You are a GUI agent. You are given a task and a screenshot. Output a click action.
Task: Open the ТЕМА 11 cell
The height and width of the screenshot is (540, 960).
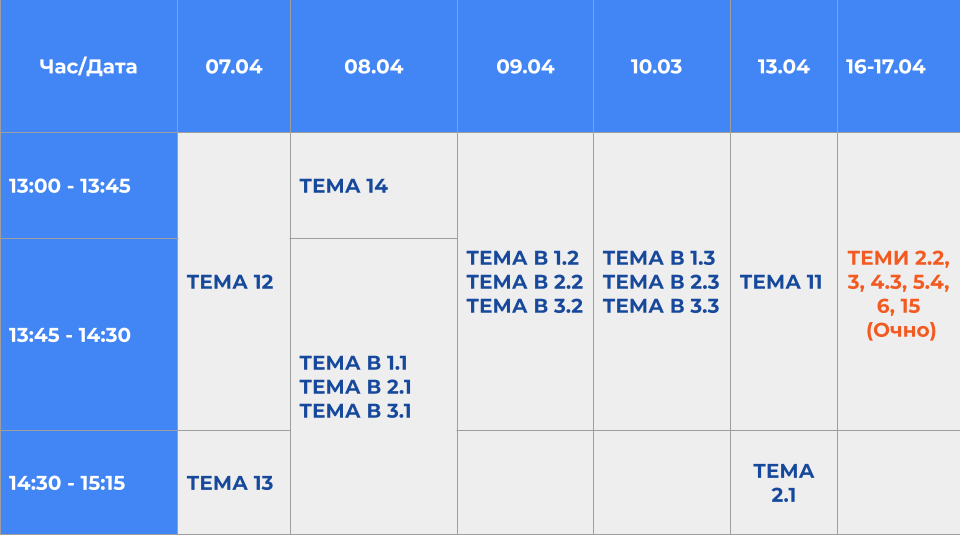[x=781, y=282]
